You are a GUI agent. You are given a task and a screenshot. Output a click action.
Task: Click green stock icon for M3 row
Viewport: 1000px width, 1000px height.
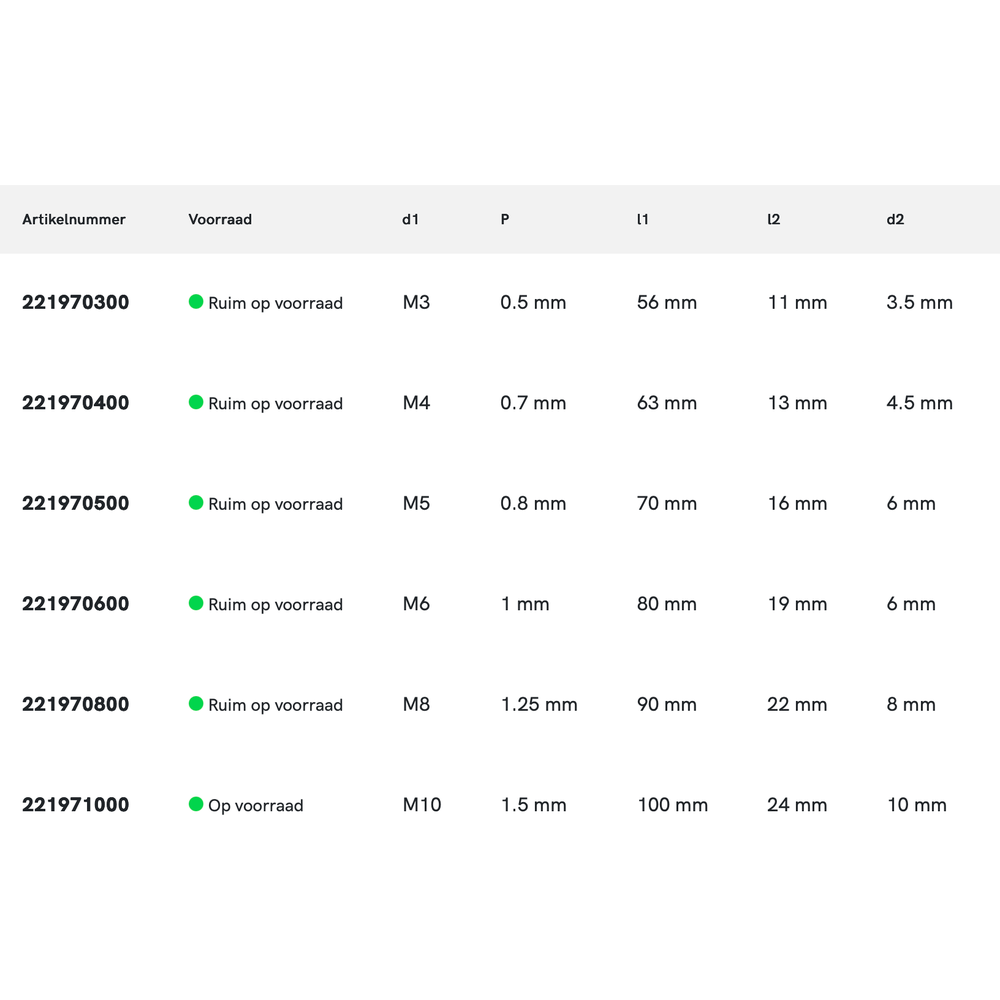(196, 302)
